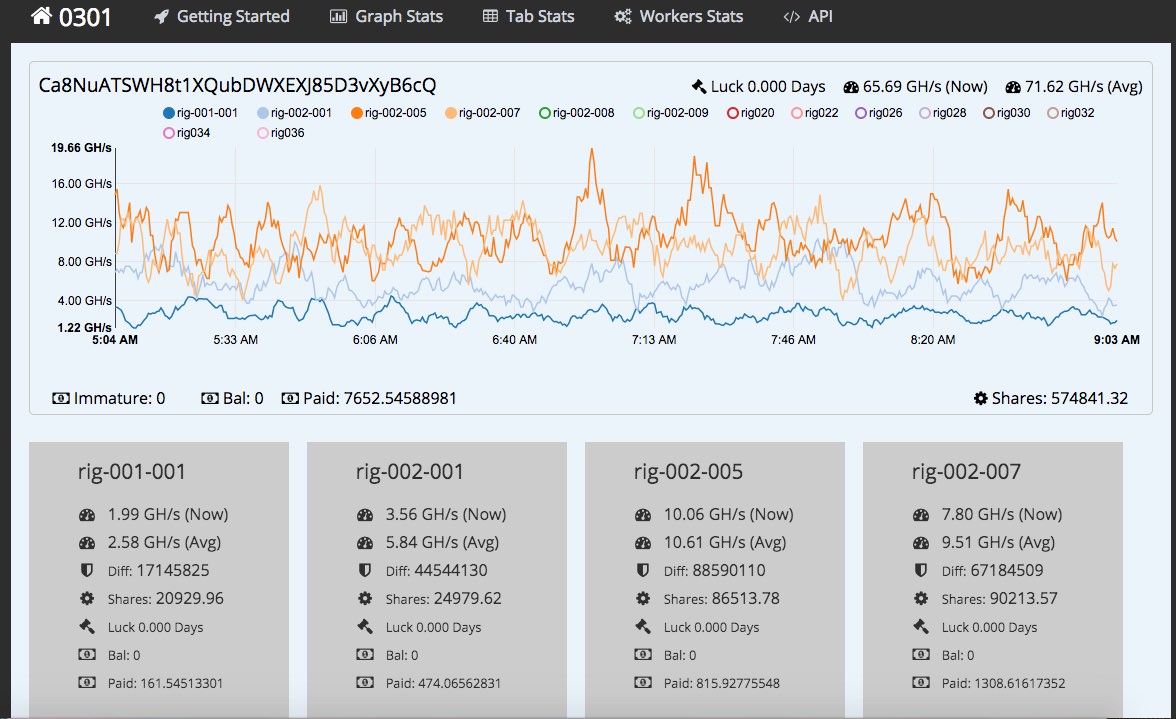Open the API menu item
Screen dimensions: 1176x719
coord(820,17)
